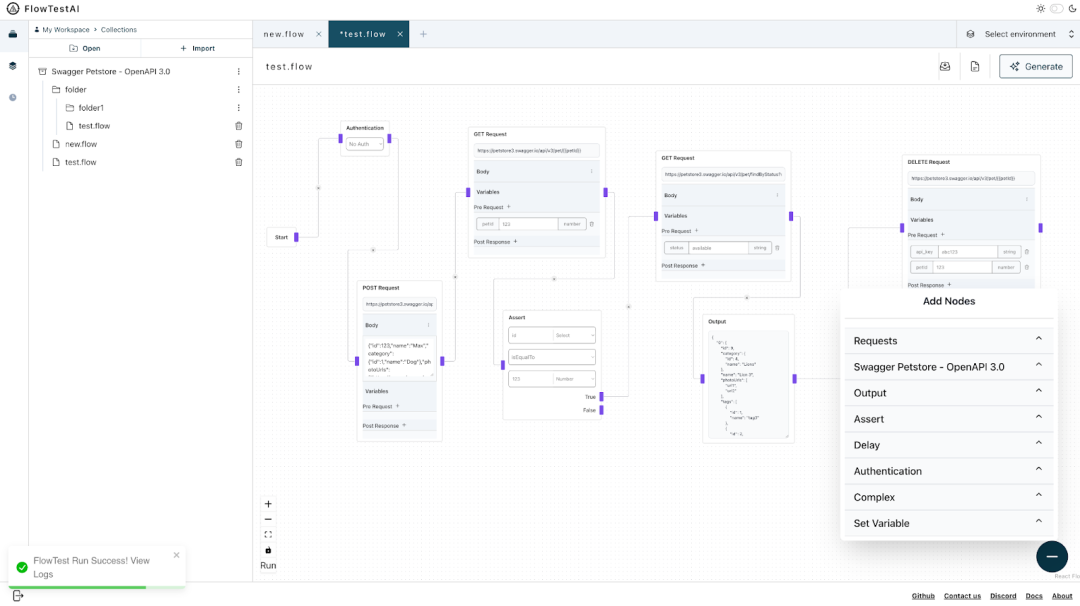Expand the Set Variable section in Add Nodes
Screen dimensions: 1080x606
[948, 523]
